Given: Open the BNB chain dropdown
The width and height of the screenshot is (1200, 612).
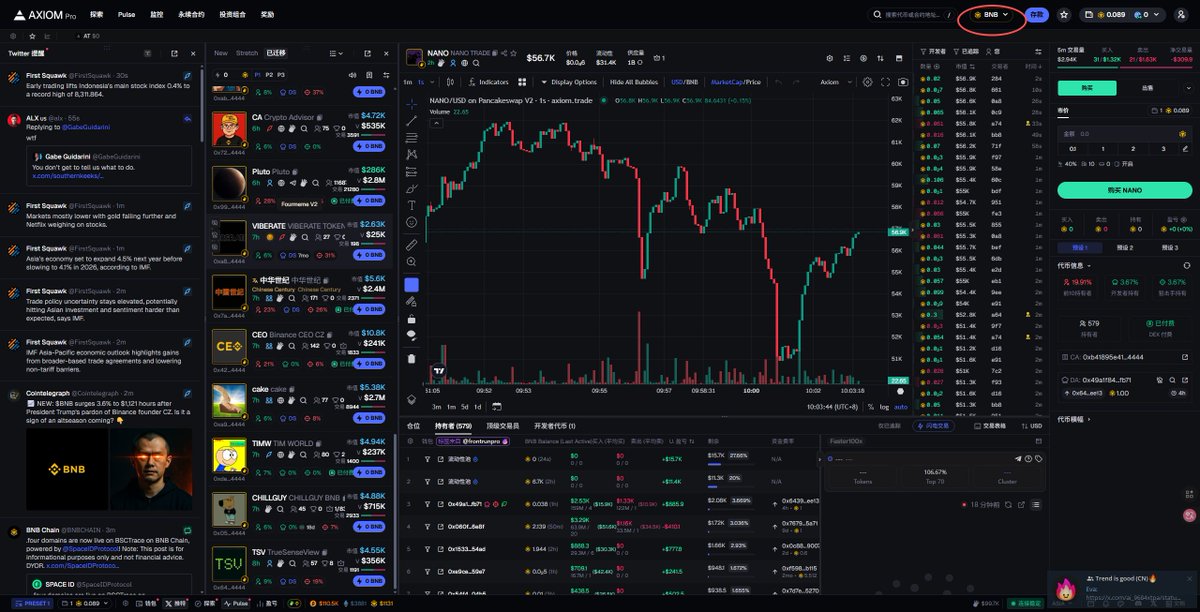Looking at the screenshot, I should click(x=992, y=15).
